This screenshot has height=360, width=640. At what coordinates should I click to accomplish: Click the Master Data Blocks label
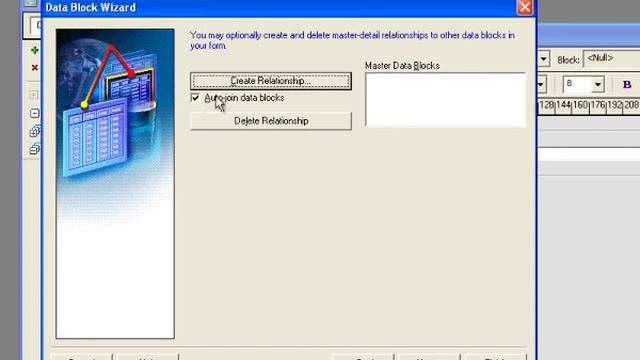(x=402, y=66)
